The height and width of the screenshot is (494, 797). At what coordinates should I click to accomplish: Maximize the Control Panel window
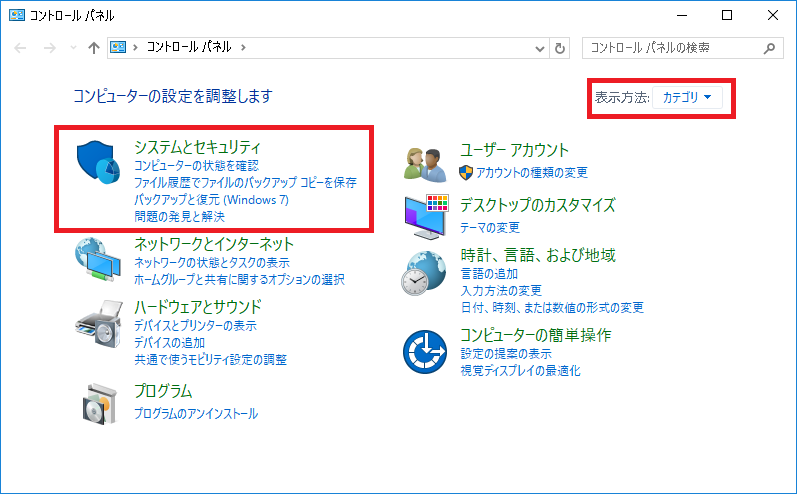tap(727, 15)
